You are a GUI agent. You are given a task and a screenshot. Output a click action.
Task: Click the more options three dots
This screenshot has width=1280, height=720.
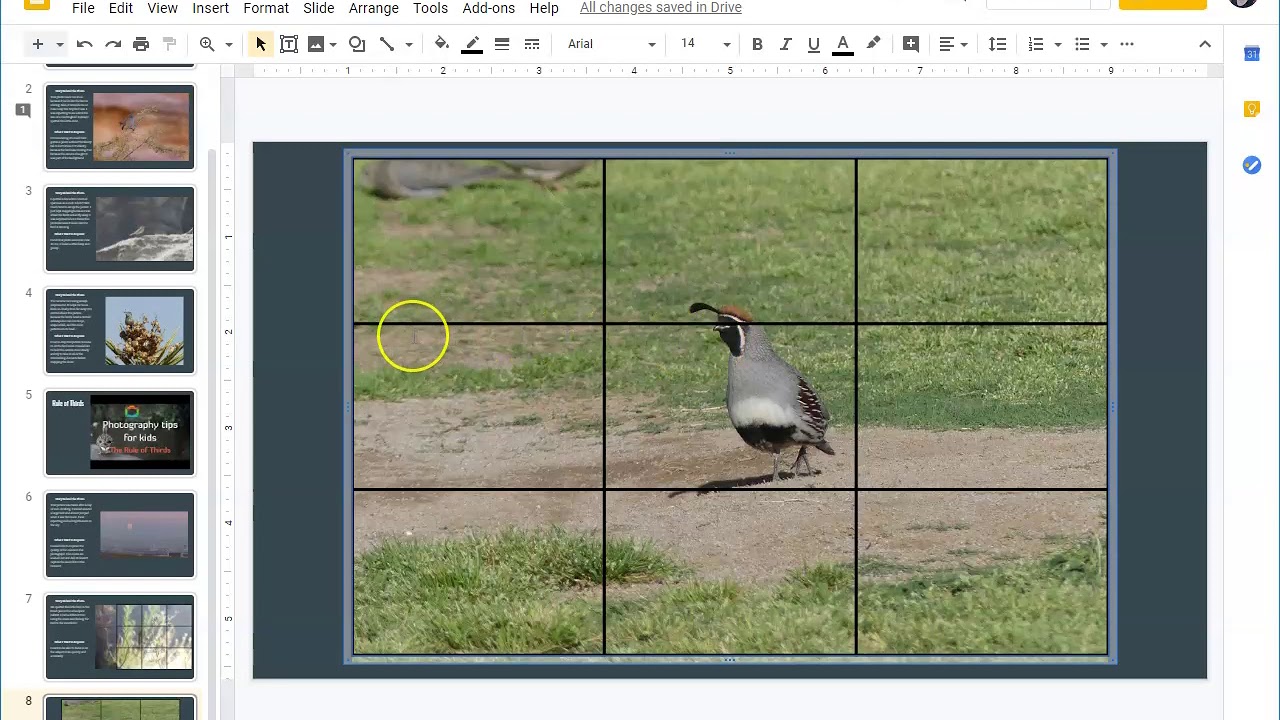click(1127, 44)
